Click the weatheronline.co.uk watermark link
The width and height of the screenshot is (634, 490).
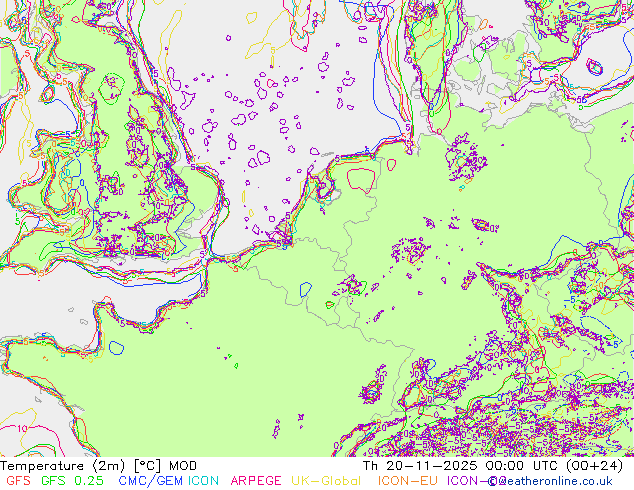click(551, 481)
